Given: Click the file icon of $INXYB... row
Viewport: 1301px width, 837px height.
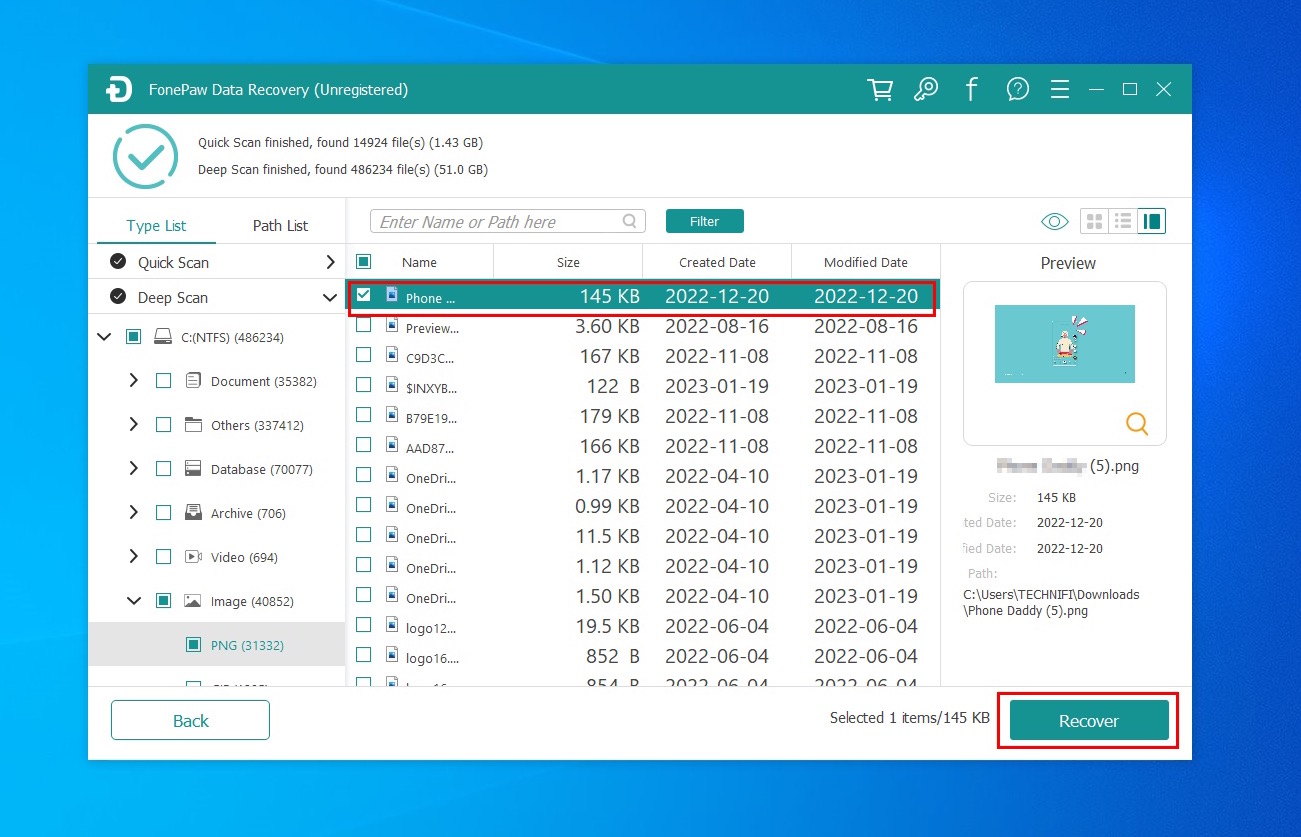Looking at the screenshot, I should coord(392,385).
